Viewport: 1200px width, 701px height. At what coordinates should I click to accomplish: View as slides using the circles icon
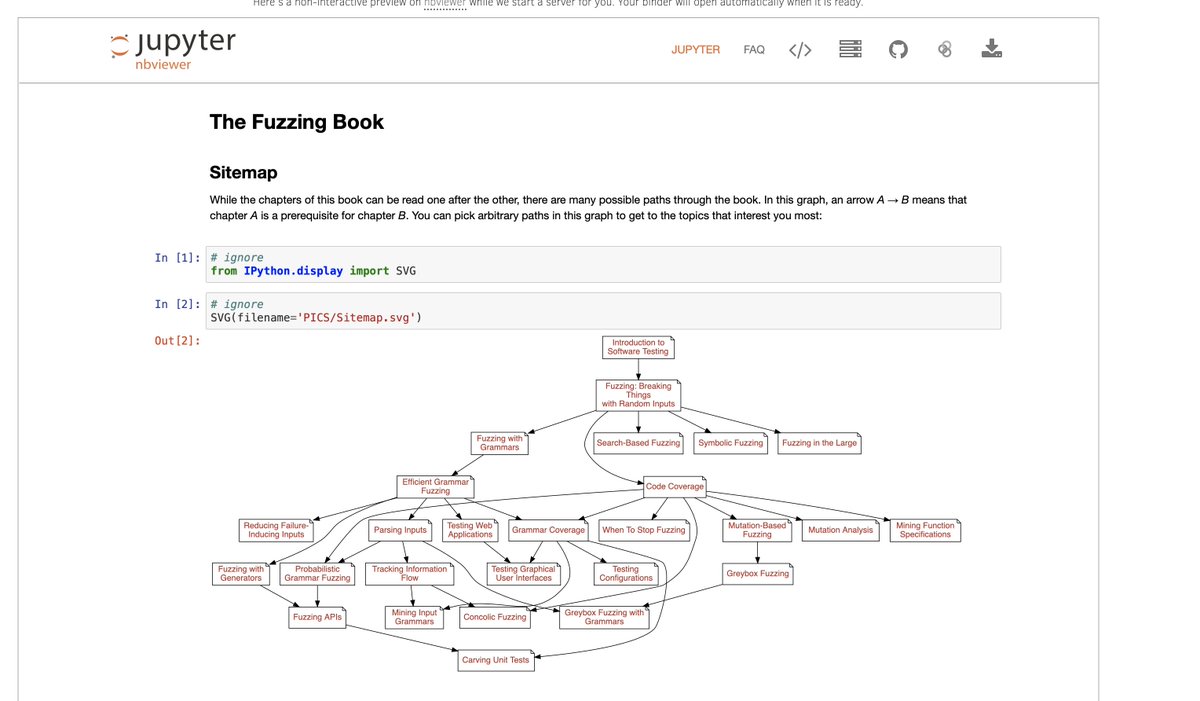[x=944, y=49]
